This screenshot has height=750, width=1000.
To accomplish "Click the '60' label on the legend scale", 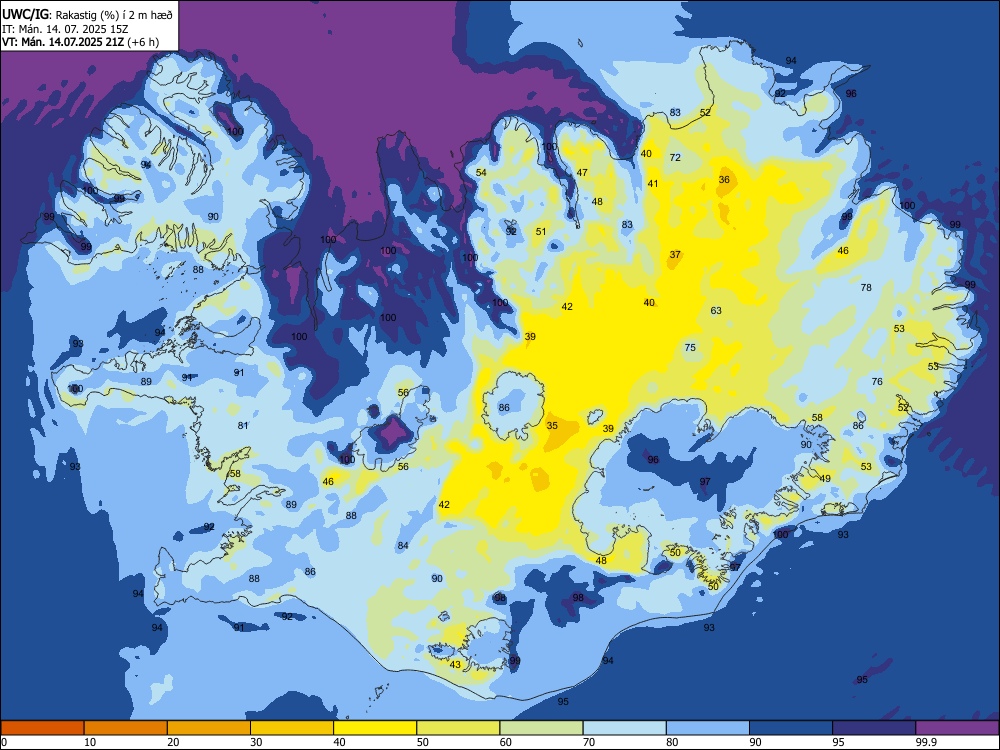I will 506,742.
